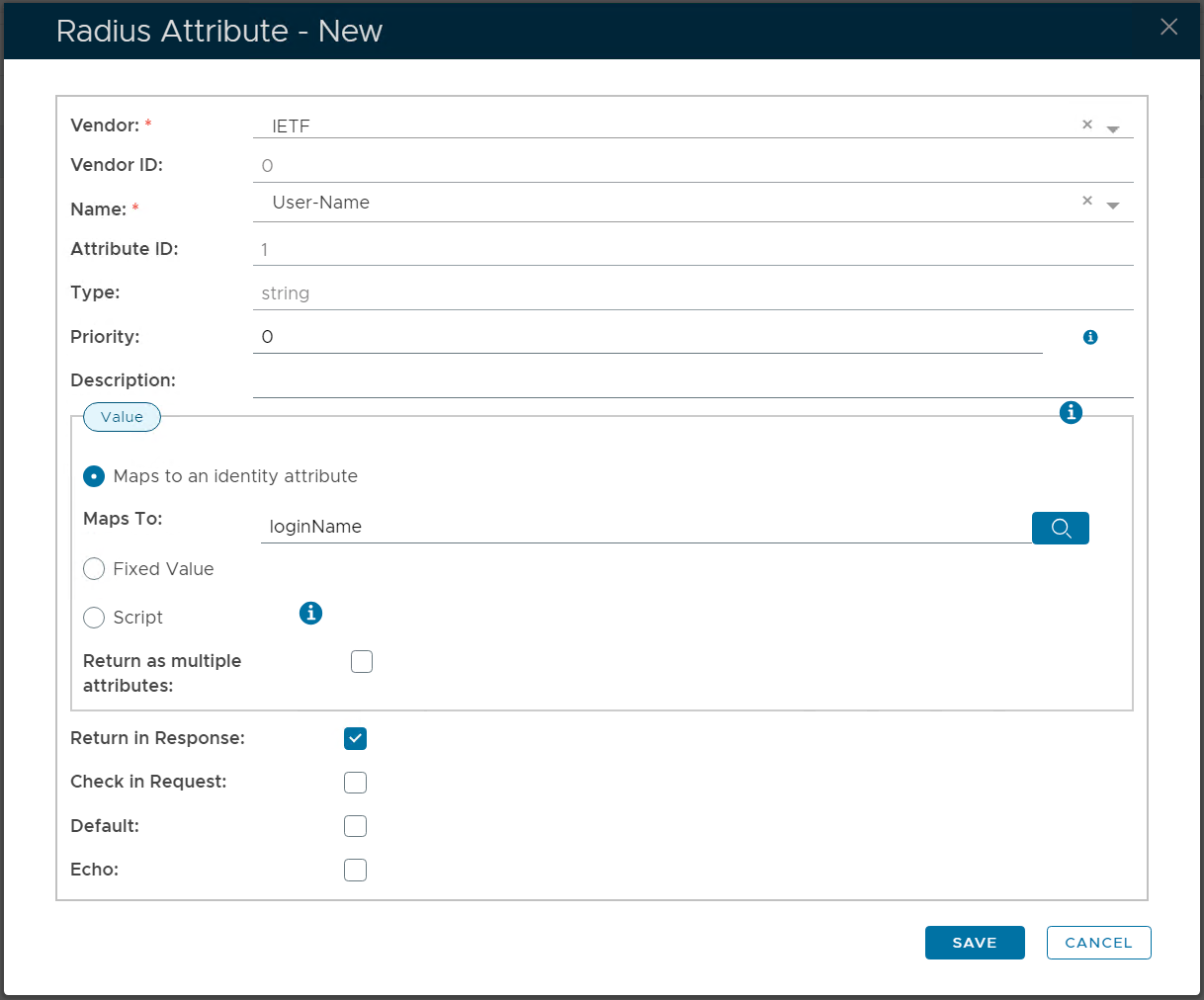
Task: Uncheck the Return in Response checkbox
Action: pyautogui.click(x=355, y=738)
